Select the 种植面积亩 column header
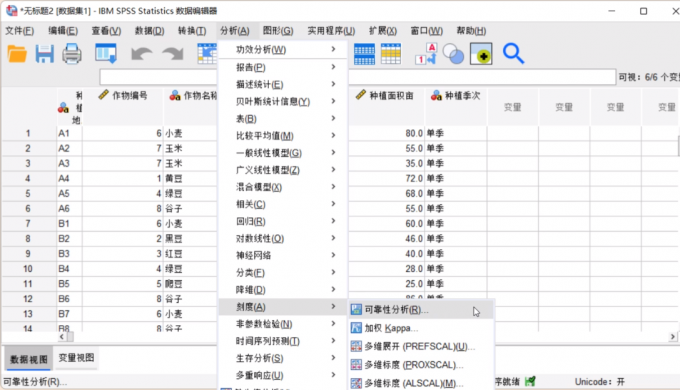Viewport: 680px width, 390px height. pos(386,106)
